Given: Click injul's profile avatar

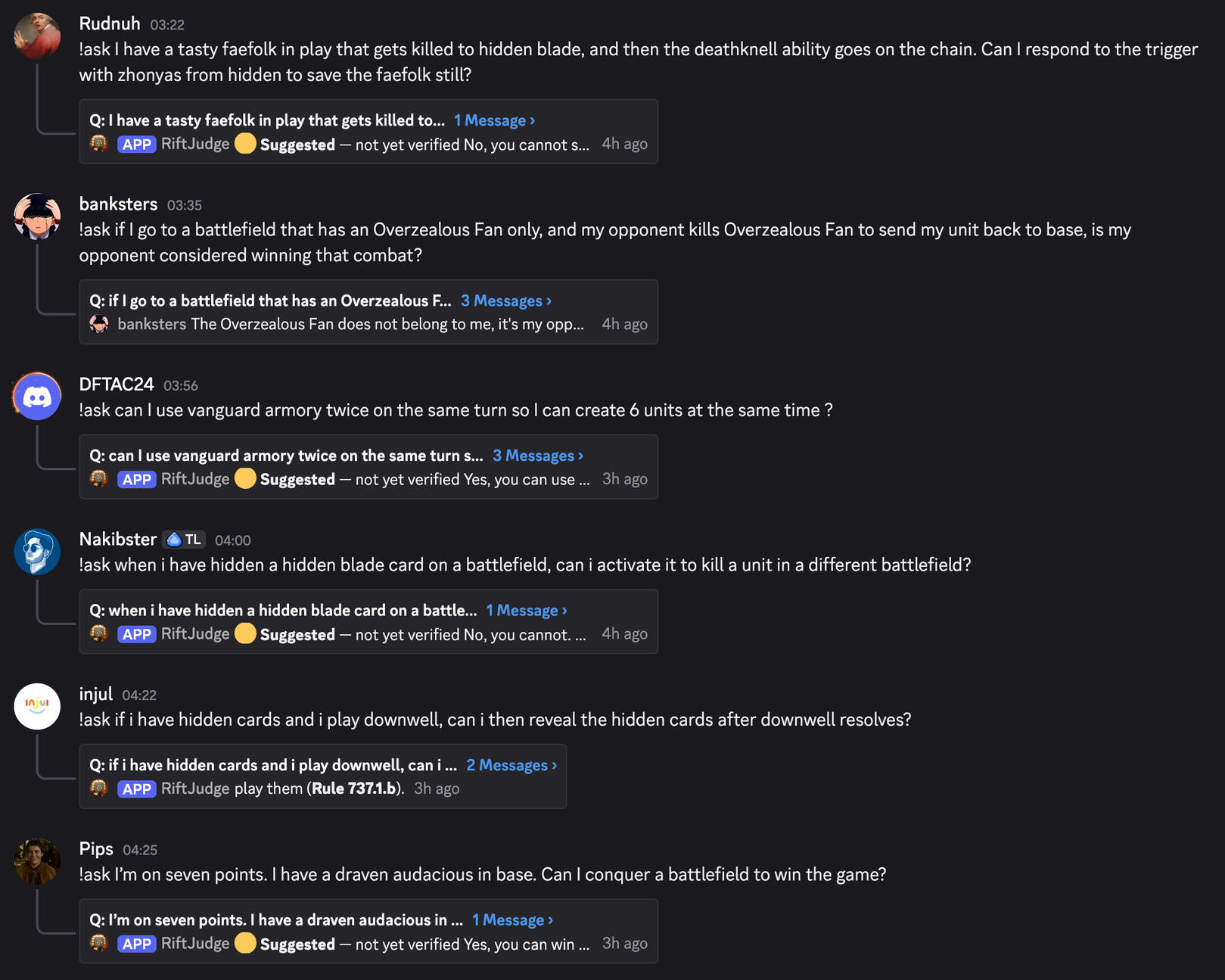Looking at the screenshot, I should [x=37, y=706].
